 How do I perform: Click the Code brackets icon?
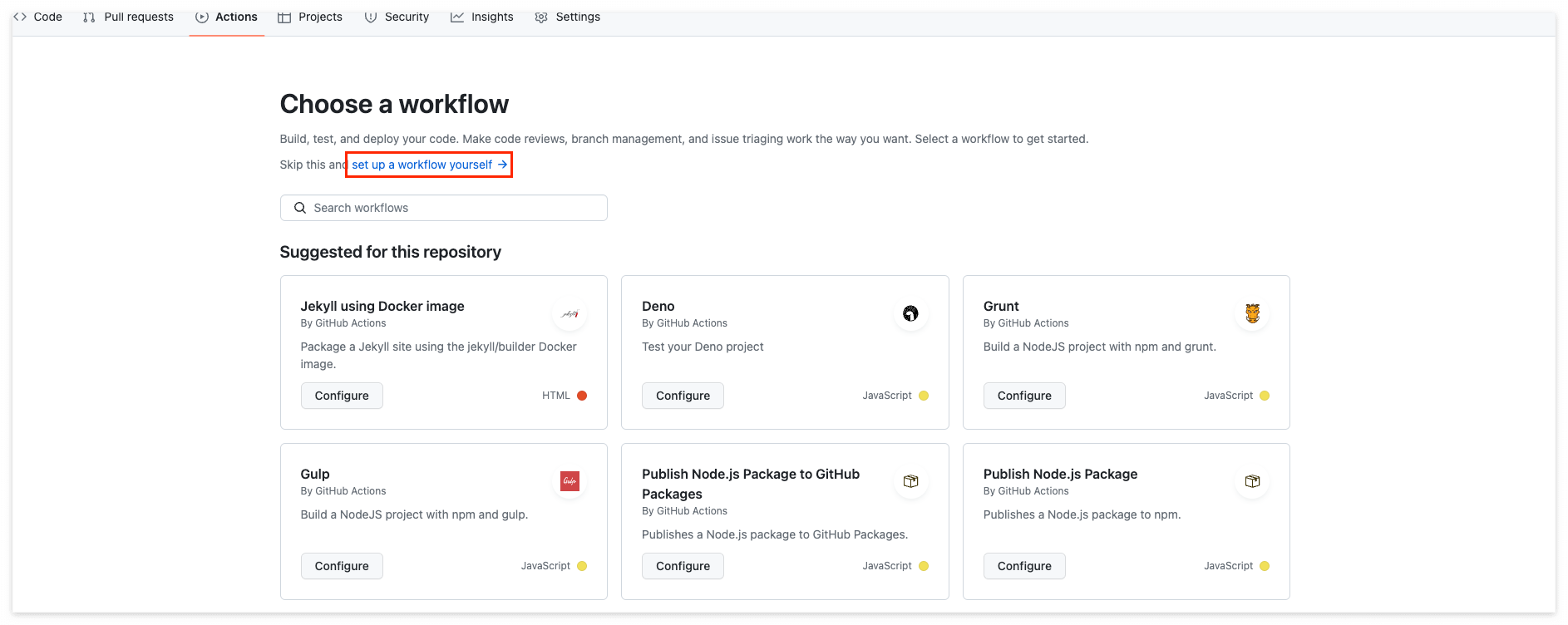coord(20,17)
